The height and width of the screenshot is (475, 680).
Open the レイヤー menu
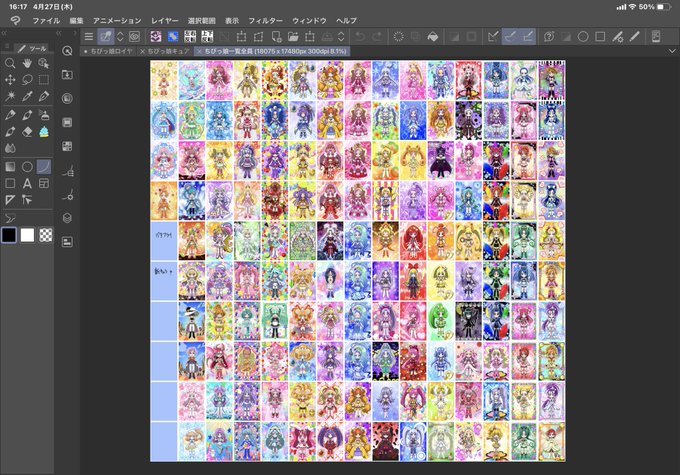pyautogui.click(x=164, y=20)
